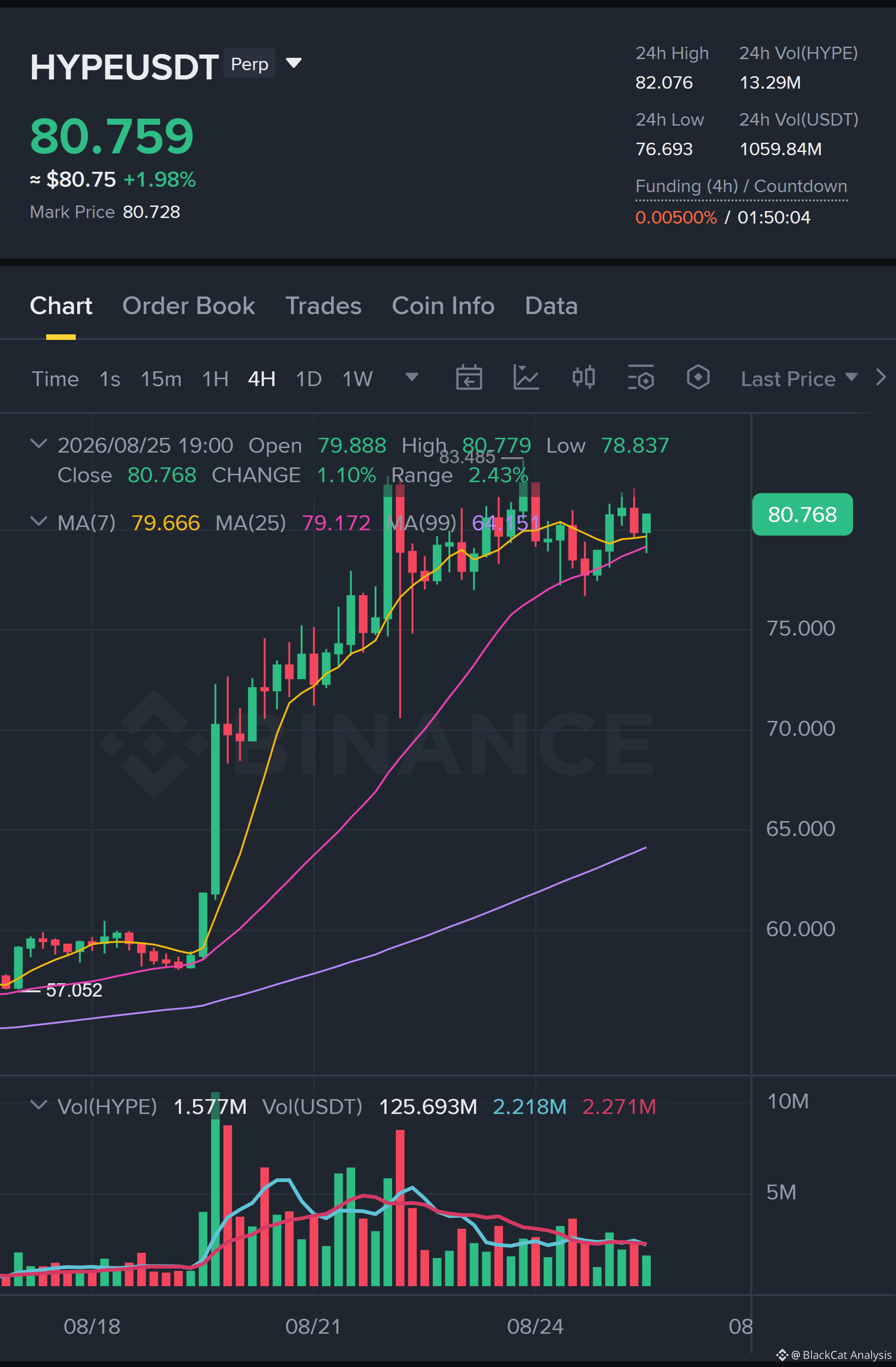The height and width of the screenshot is (1367, 896).
Task: Click the volume MA value 2.218M
Action: point(530,1106)
